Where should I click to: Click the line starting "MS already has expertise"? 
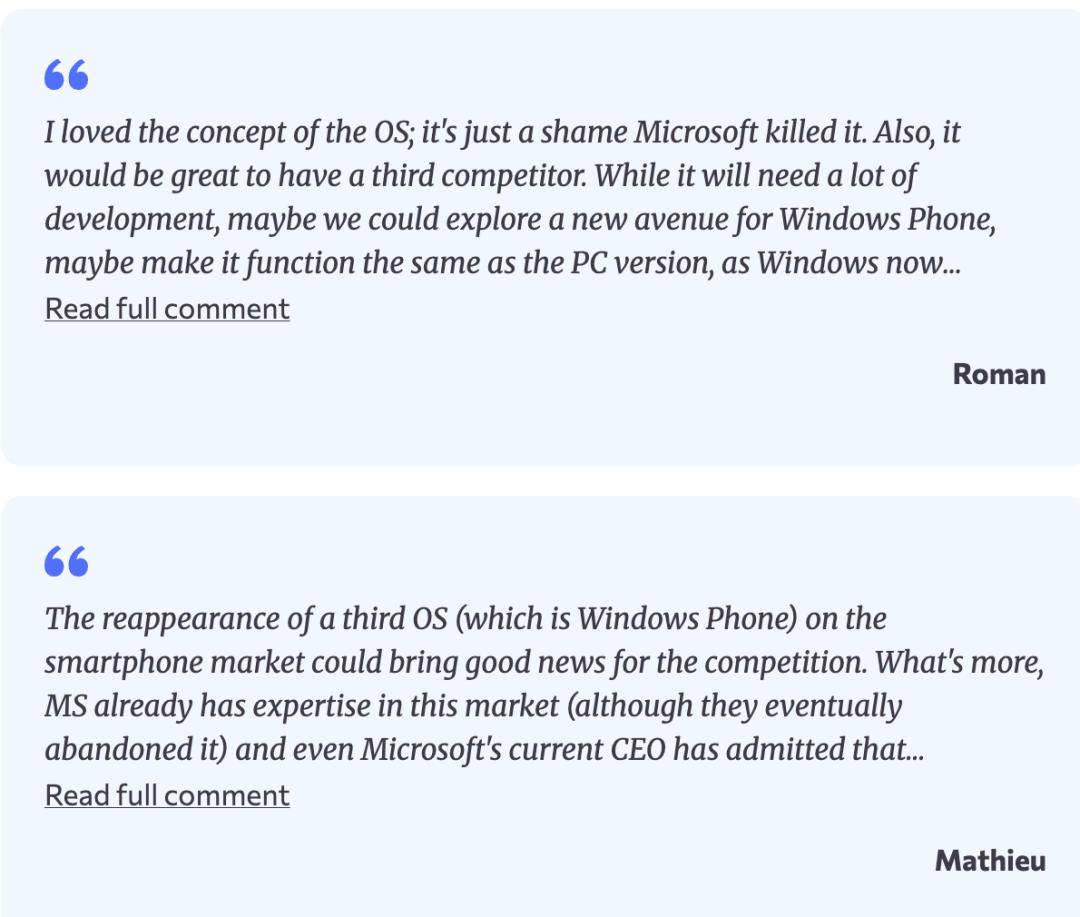pyautogui.click(x=473, y=707)
